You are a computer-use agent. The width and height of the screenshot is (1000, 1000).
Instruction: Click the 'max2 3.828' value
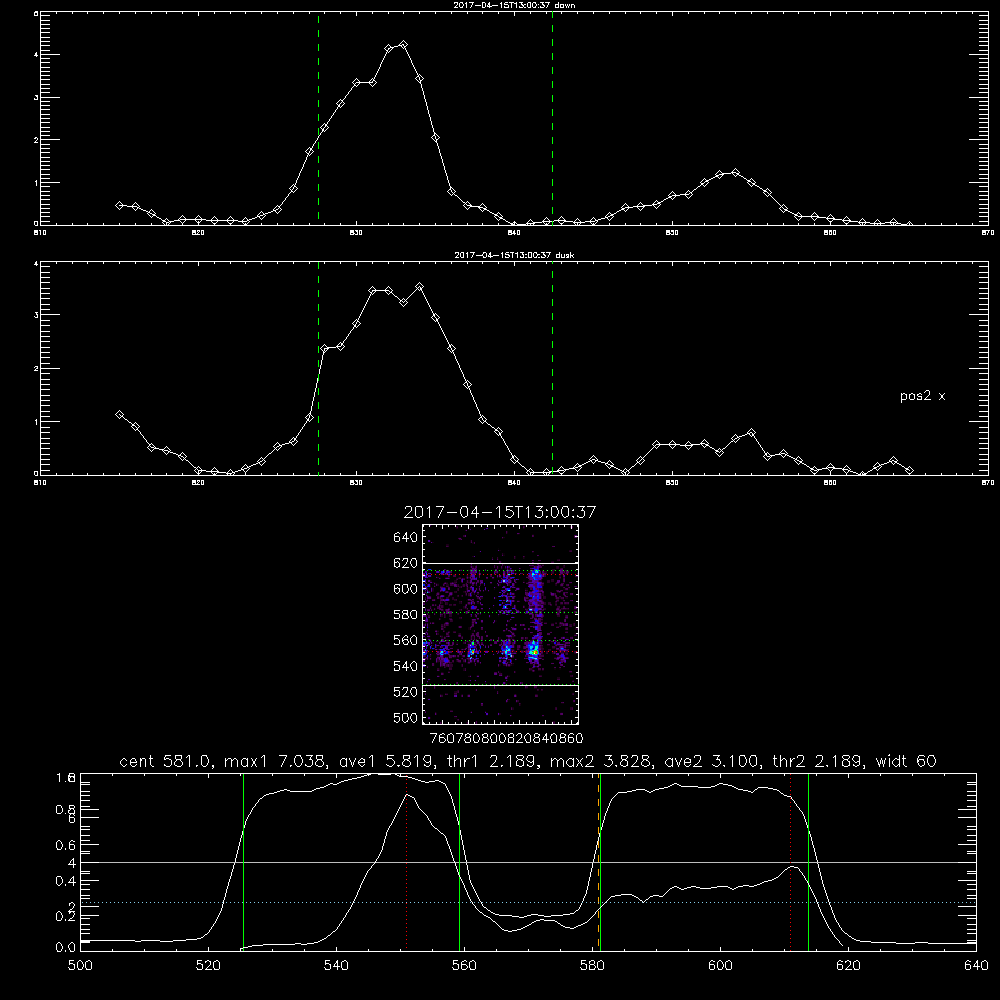(599, 761)
